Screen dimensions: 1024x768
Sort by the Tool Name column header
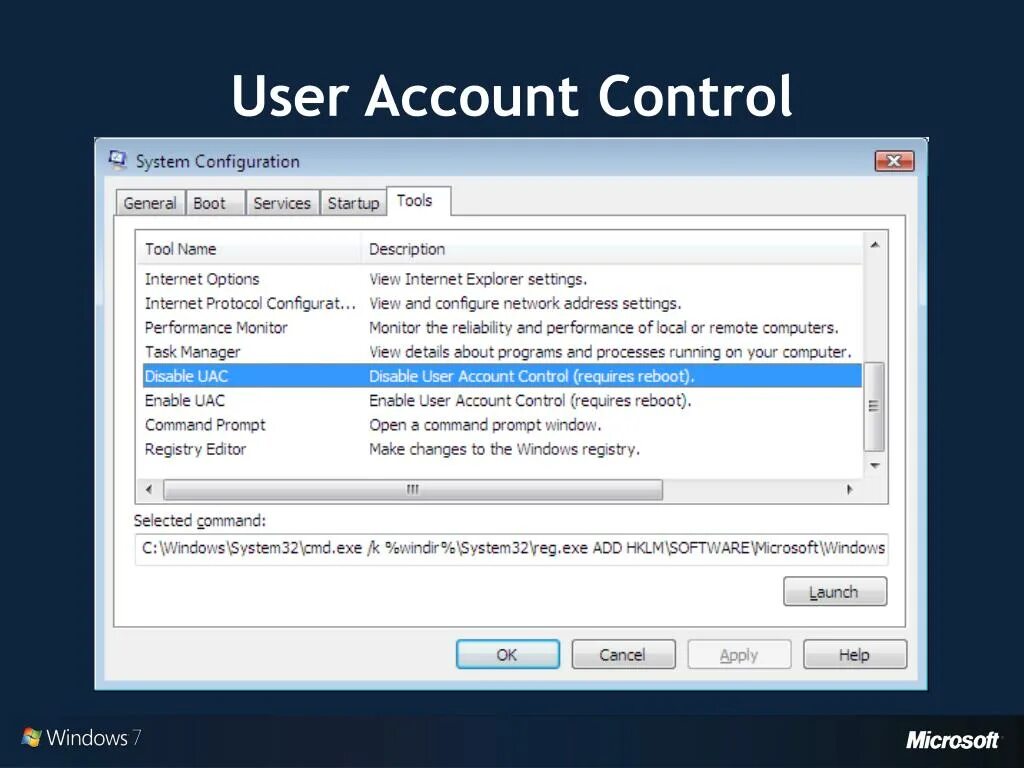[x=249, y=249]
